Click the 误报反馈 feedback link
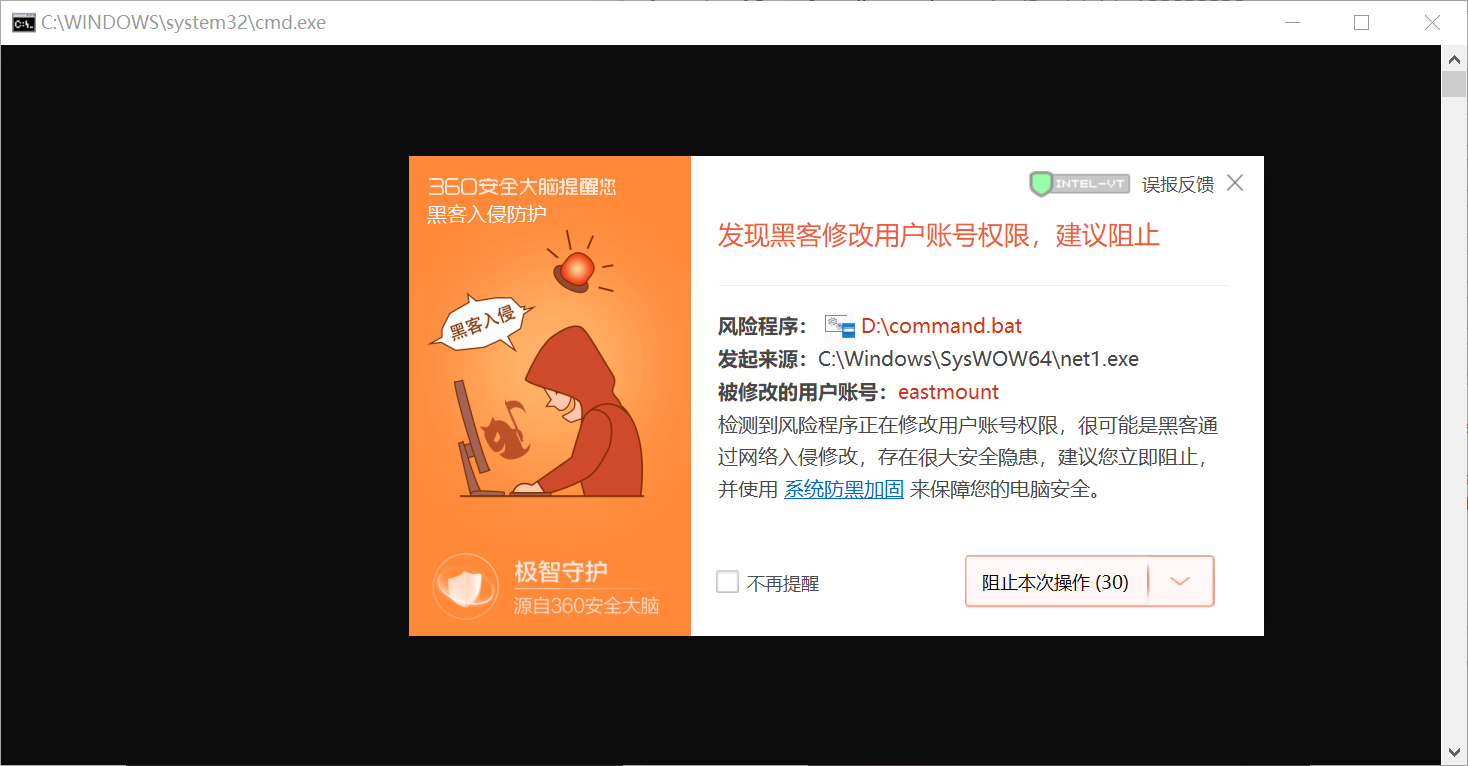Screen dimensions: 1468x766 point(1177,183)
